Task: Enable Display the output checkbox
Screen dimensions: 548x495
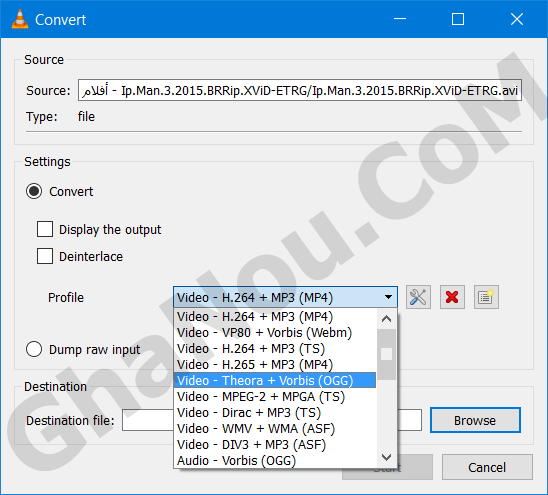Action: 45,229
